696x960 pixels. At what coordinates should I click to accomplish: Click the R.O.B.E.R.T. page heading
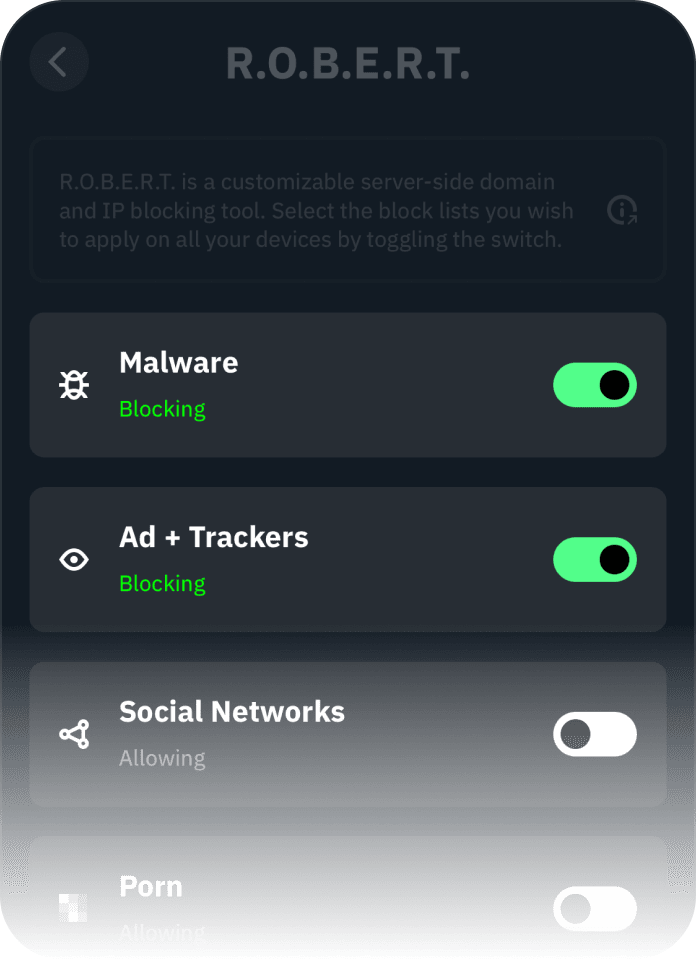tap(348, 64)
